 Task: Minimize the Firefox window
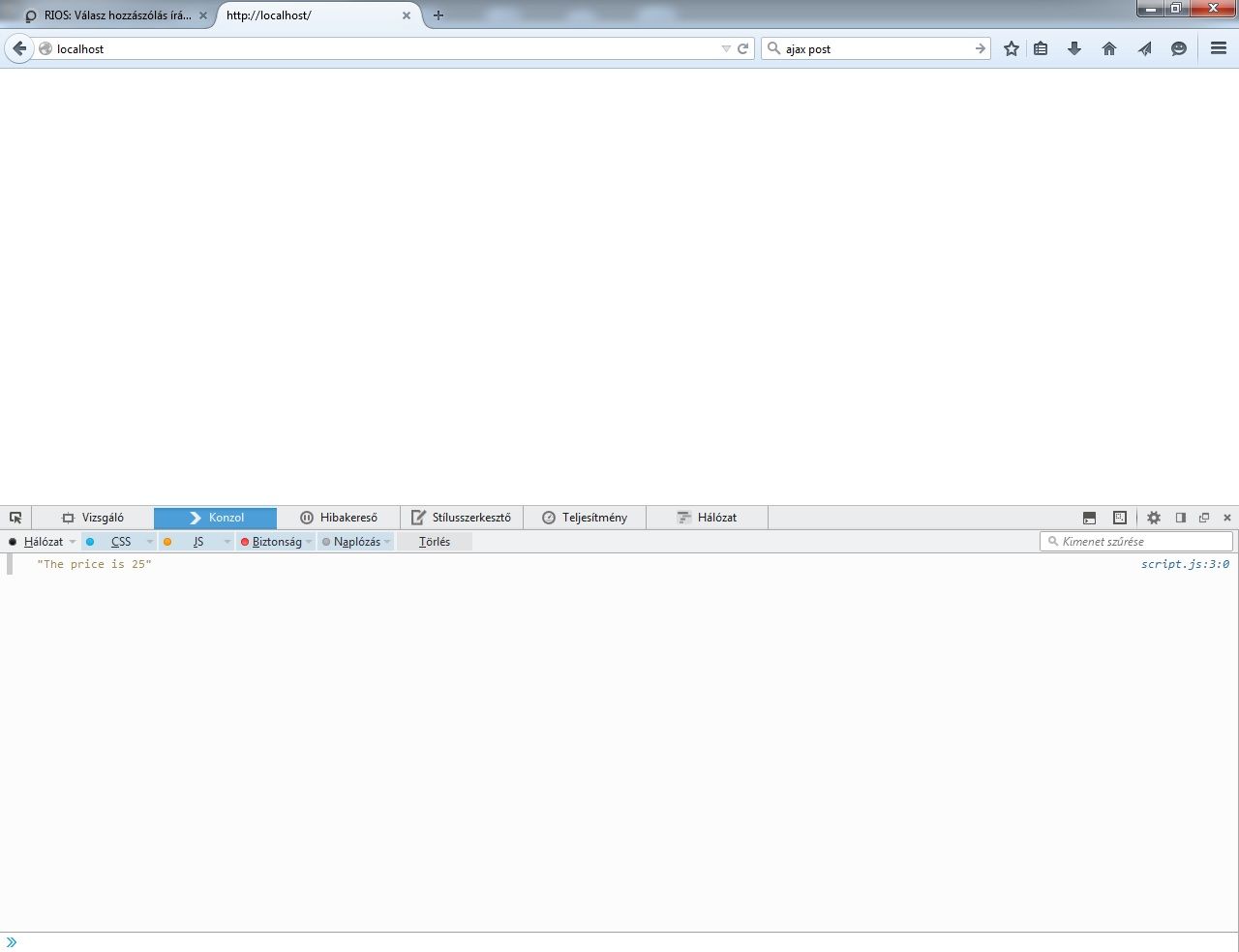(x=1151, y=9)
